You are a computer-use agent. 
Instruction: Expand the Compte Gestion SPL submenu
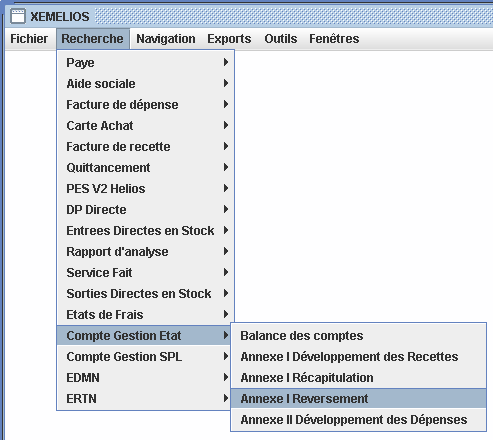(144, 357)
